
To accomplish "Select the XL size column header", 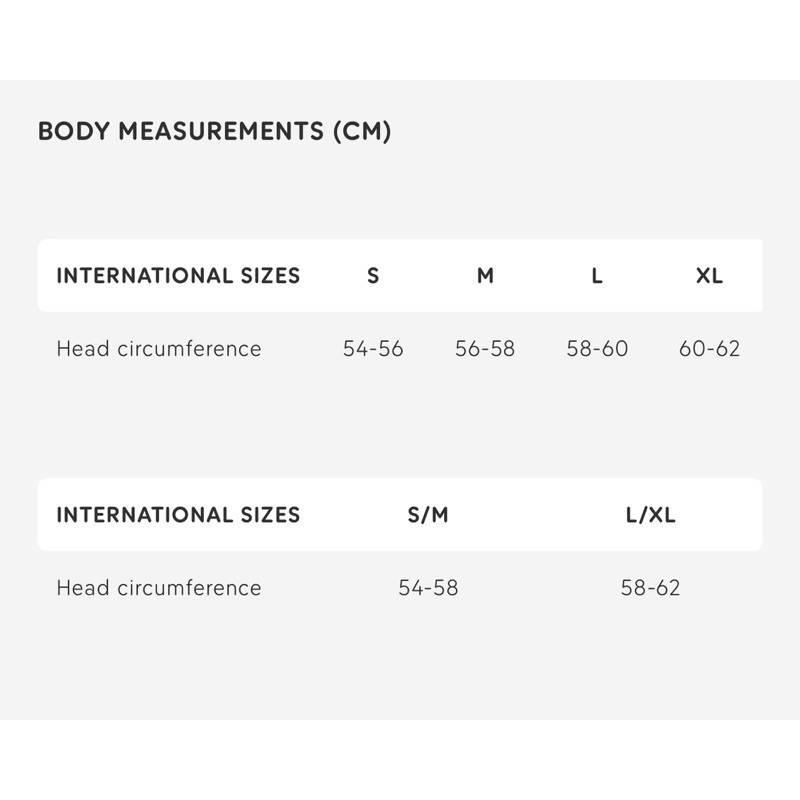I will tap(709, 276).
